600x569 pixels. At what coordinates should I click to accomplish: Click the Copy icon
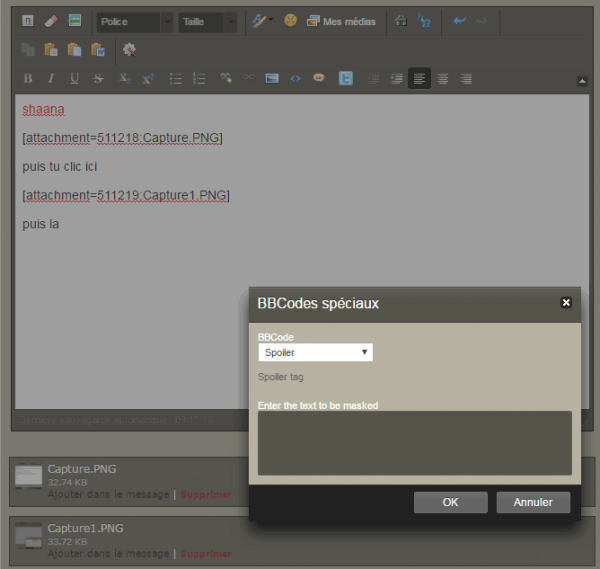[28, 50]
